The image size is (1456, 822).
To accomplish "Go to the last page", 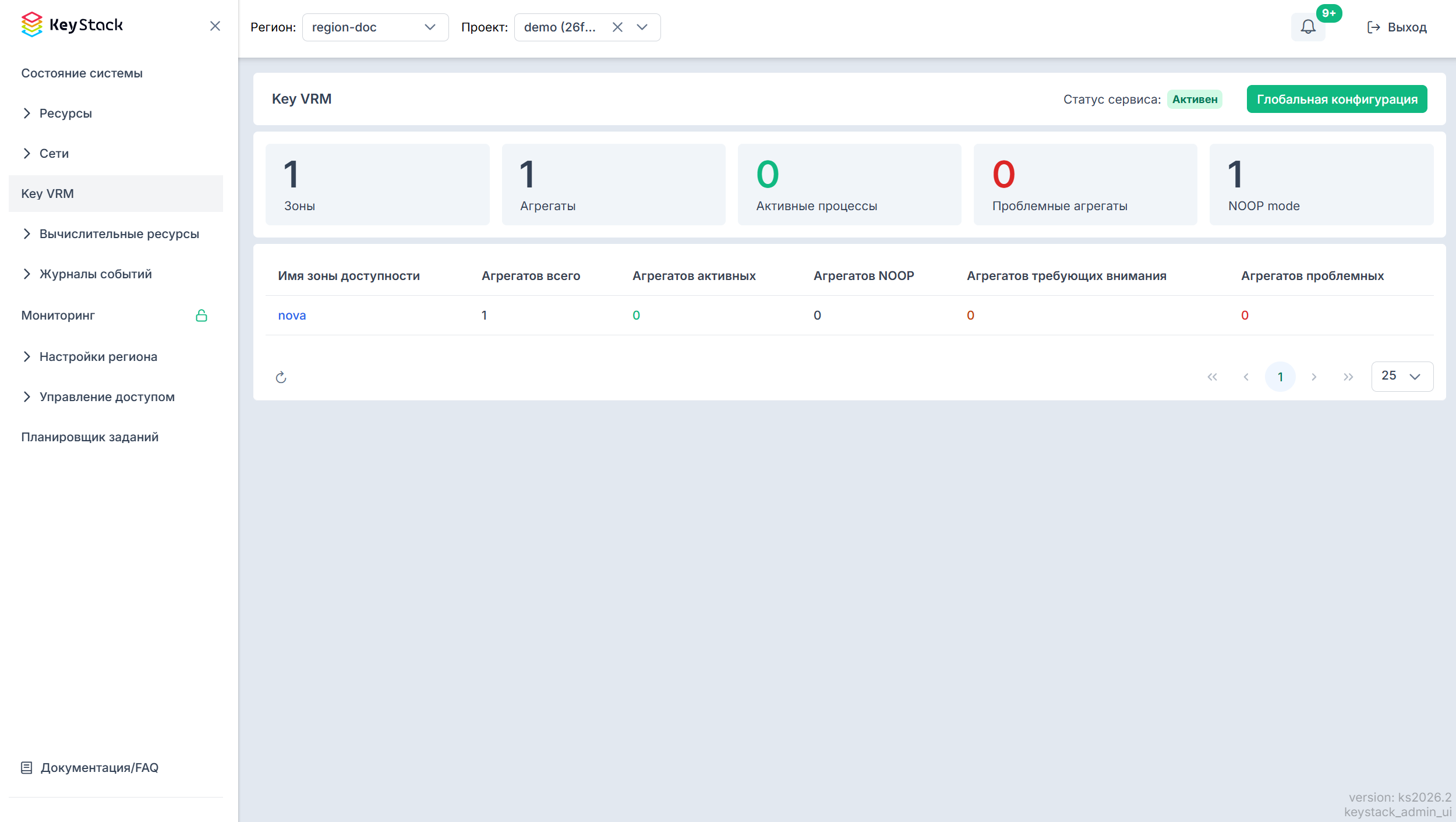I will (1348, 377).
